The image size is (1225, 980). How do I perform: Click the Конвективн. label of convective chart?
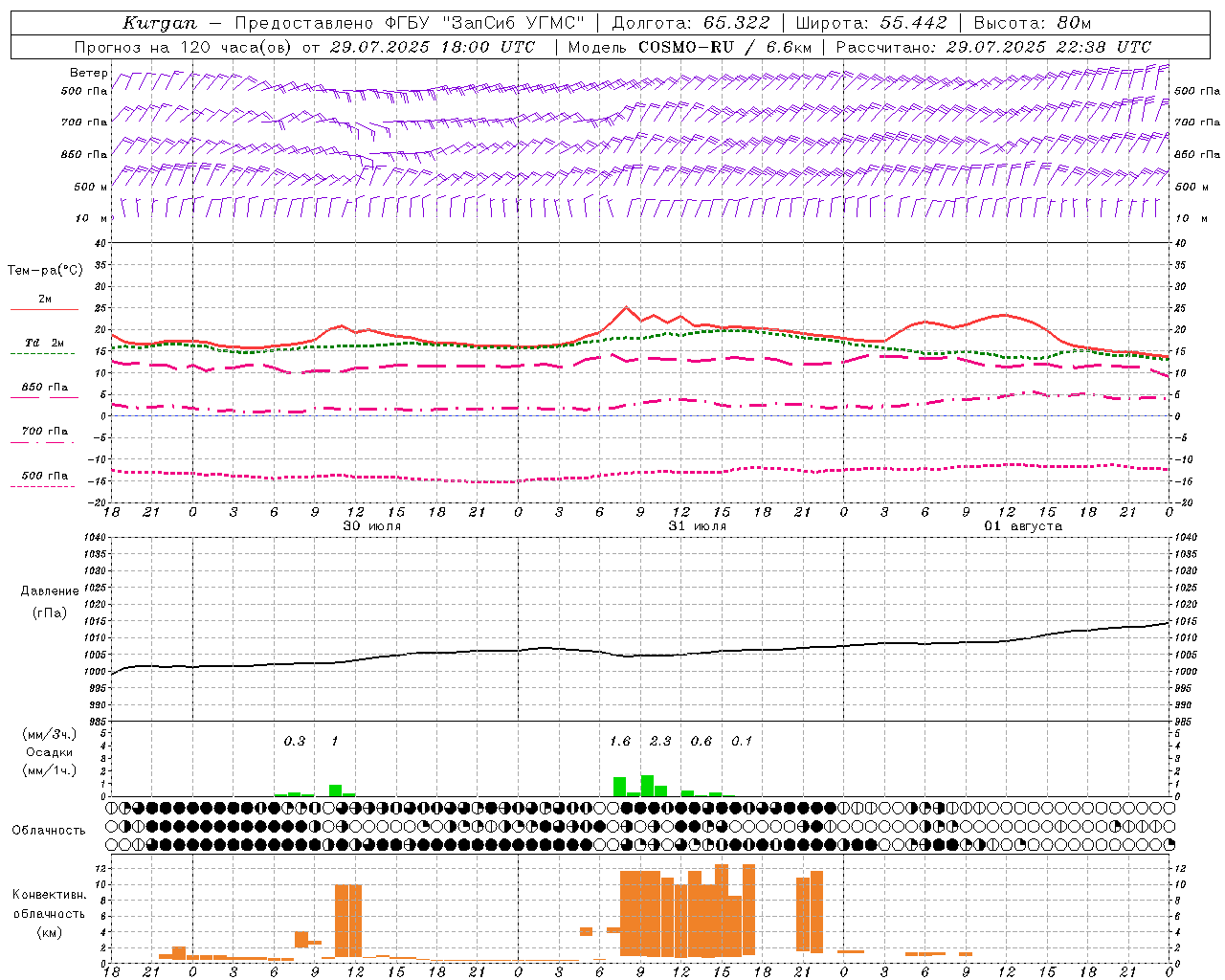(x=49, y=894)
